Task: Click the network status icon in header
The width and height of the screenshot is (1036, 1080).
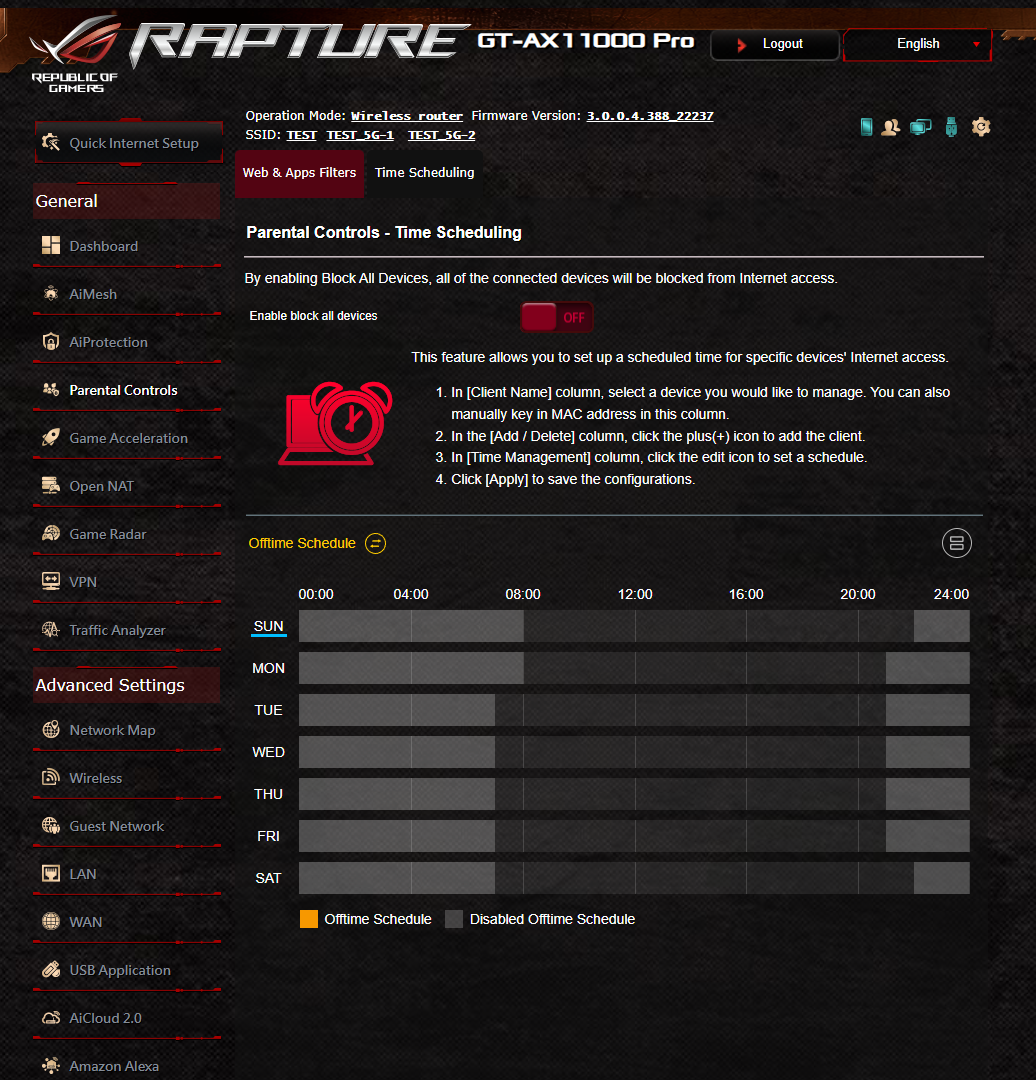Action: click(x=867, y=127)
